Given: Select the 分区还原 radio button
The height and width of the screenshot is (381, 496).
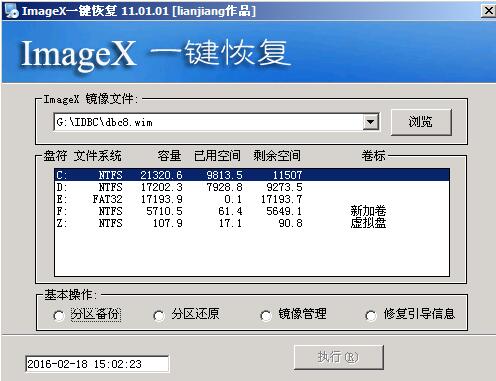Looking at the screenshot, I should [x=159, y=315].
